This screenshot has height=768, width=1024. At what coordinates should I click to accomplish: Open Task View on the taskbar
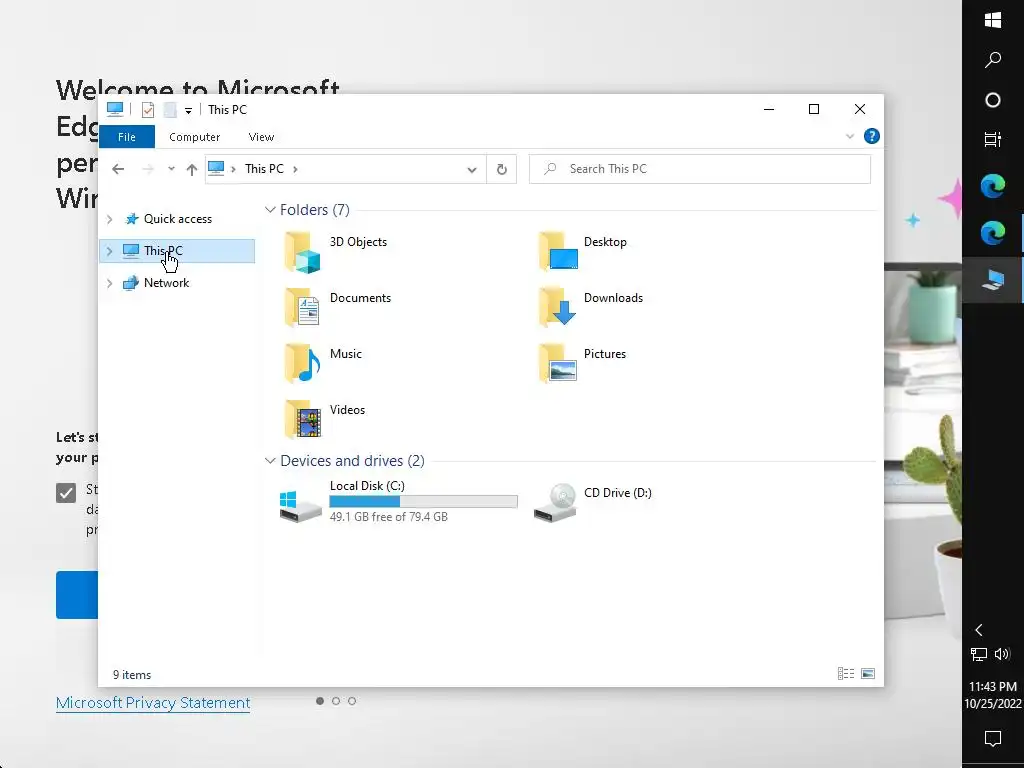pos(993,139)
